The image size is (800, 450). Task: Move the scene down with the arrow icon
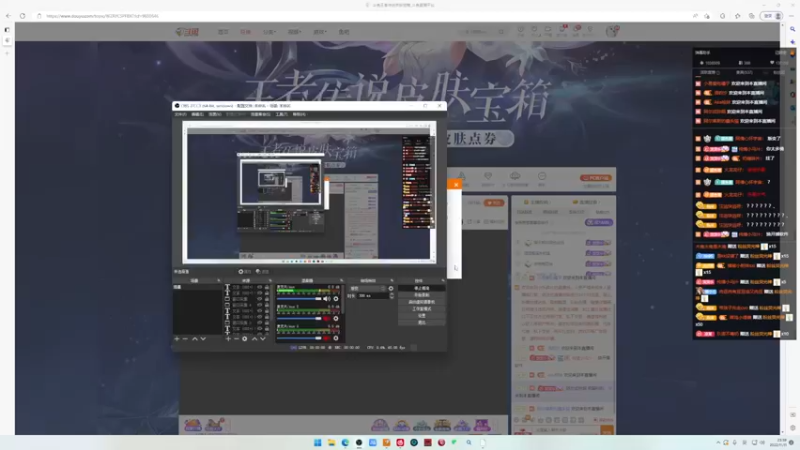coord(203,339)
